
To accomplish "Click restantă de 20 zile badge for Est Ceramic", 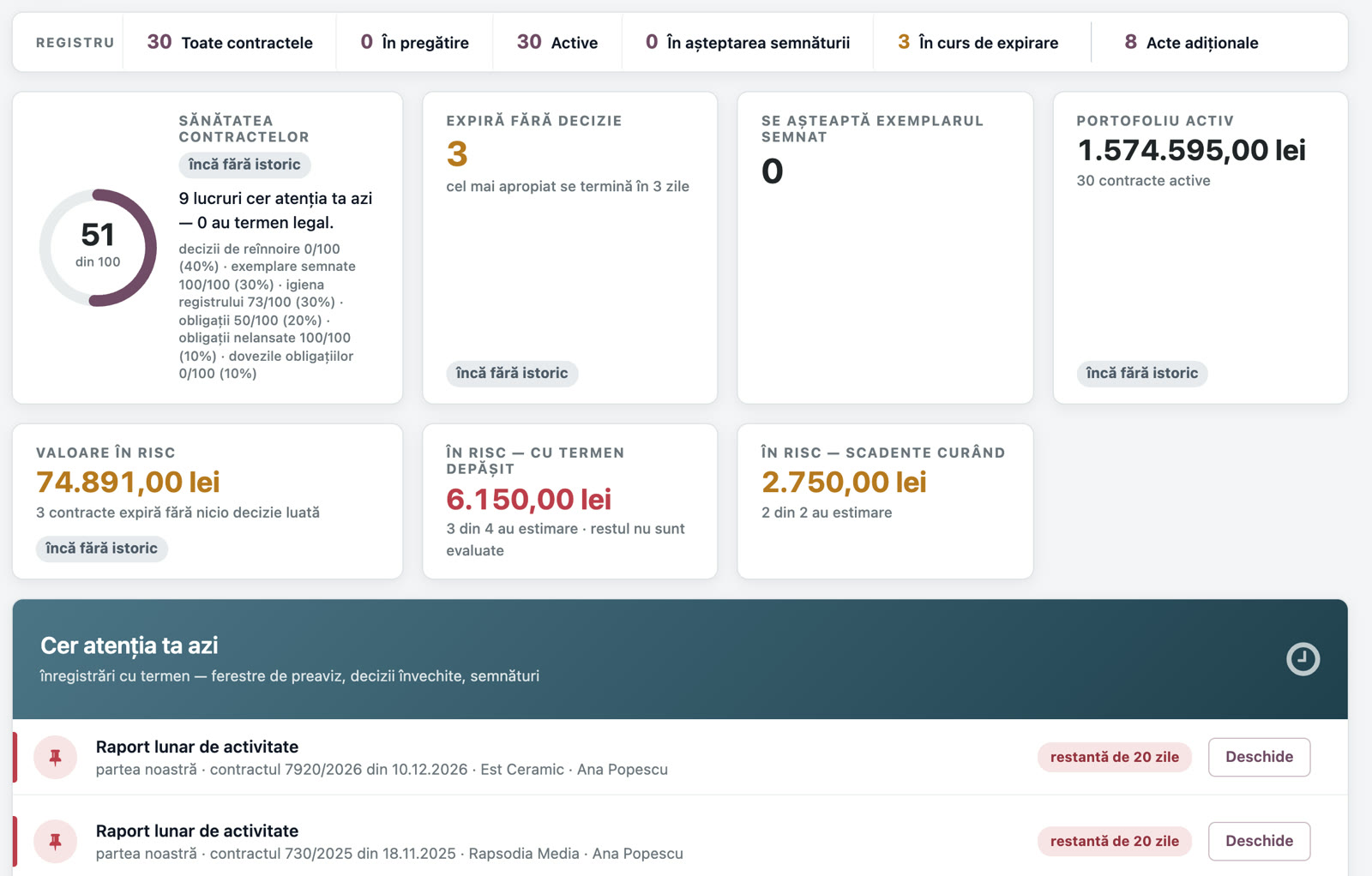I will point(1115,757).
